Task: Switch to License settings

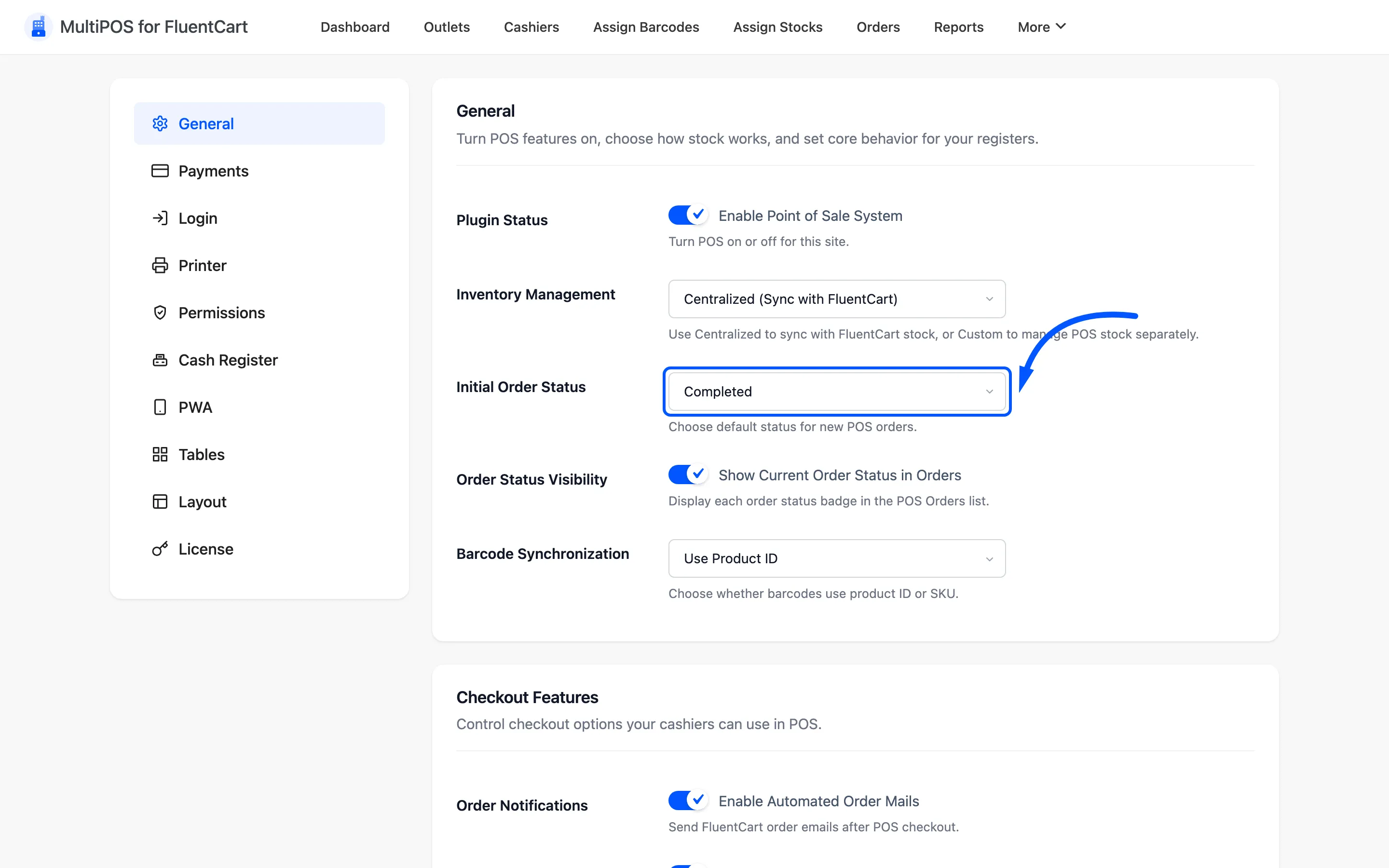Action: coord(259,549)
